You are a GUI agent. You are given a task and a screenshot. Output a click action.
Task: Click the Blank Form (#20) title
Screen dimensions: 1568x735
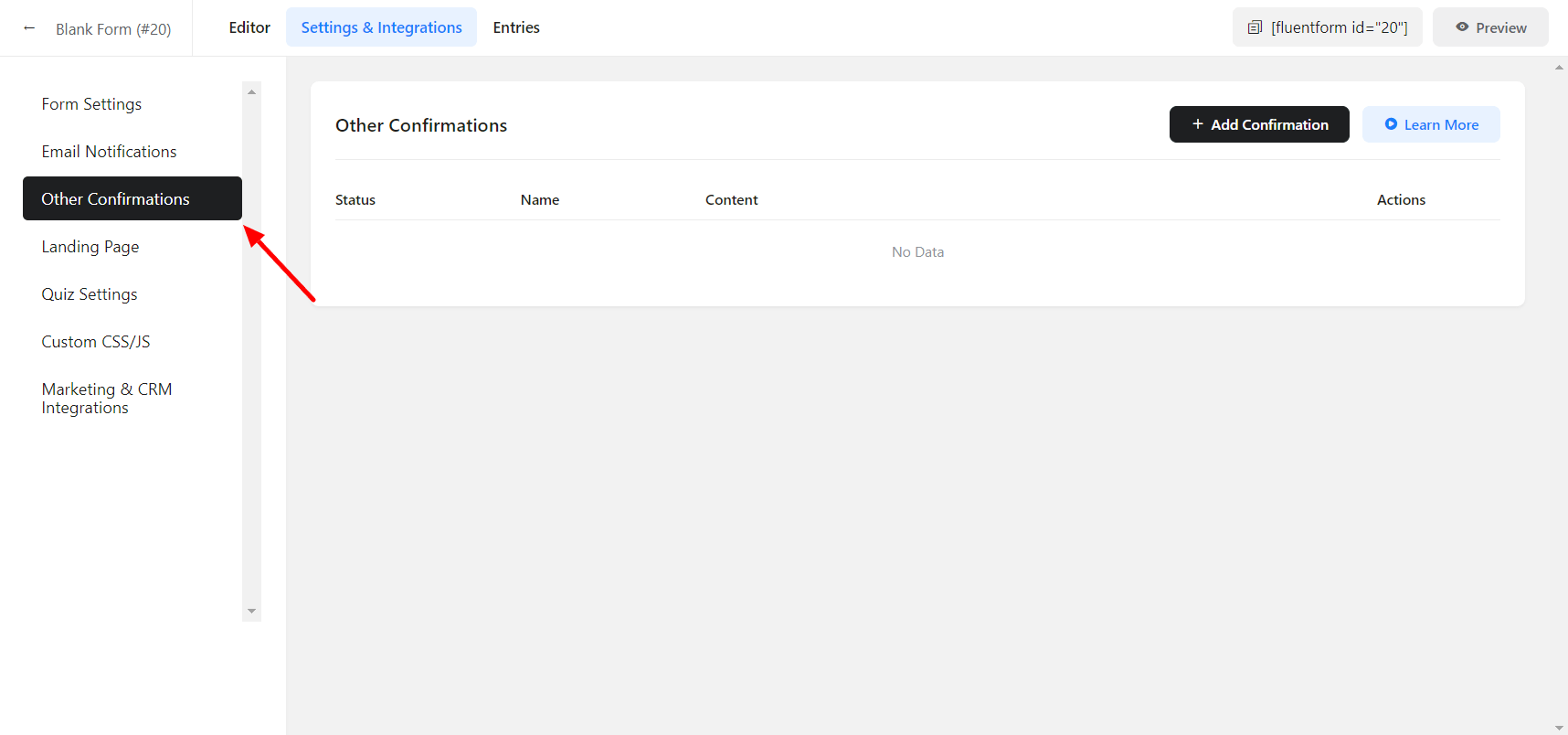113,29
